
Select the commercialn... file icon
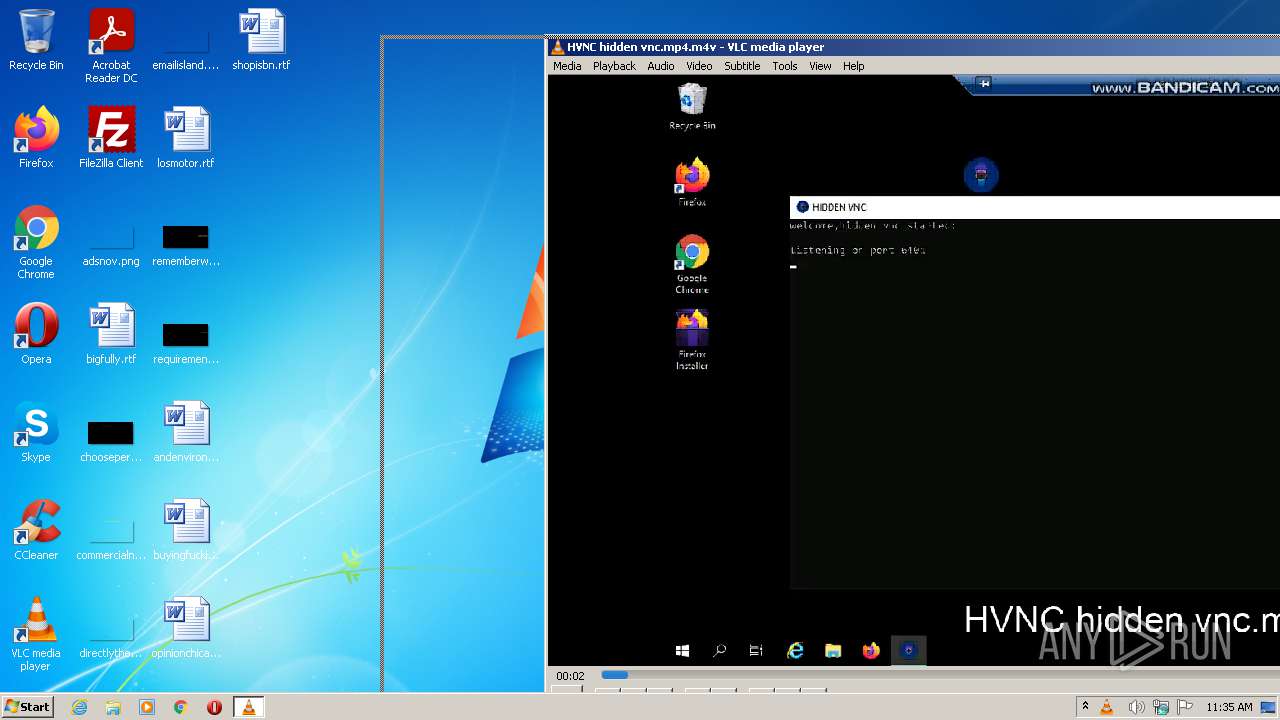111,537
